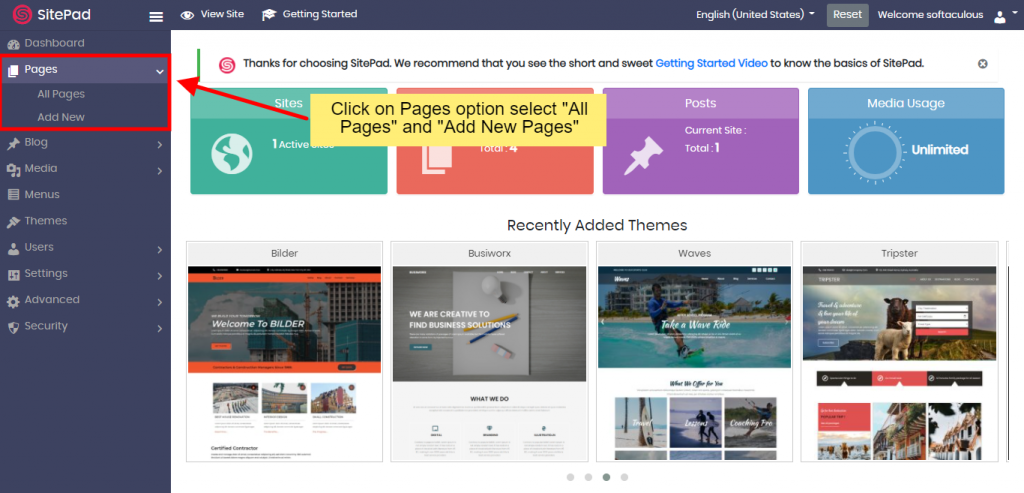Click the View Site eye icon
Screen dimensions: 1024x493
pyautogui.click(x=187, y=15)
